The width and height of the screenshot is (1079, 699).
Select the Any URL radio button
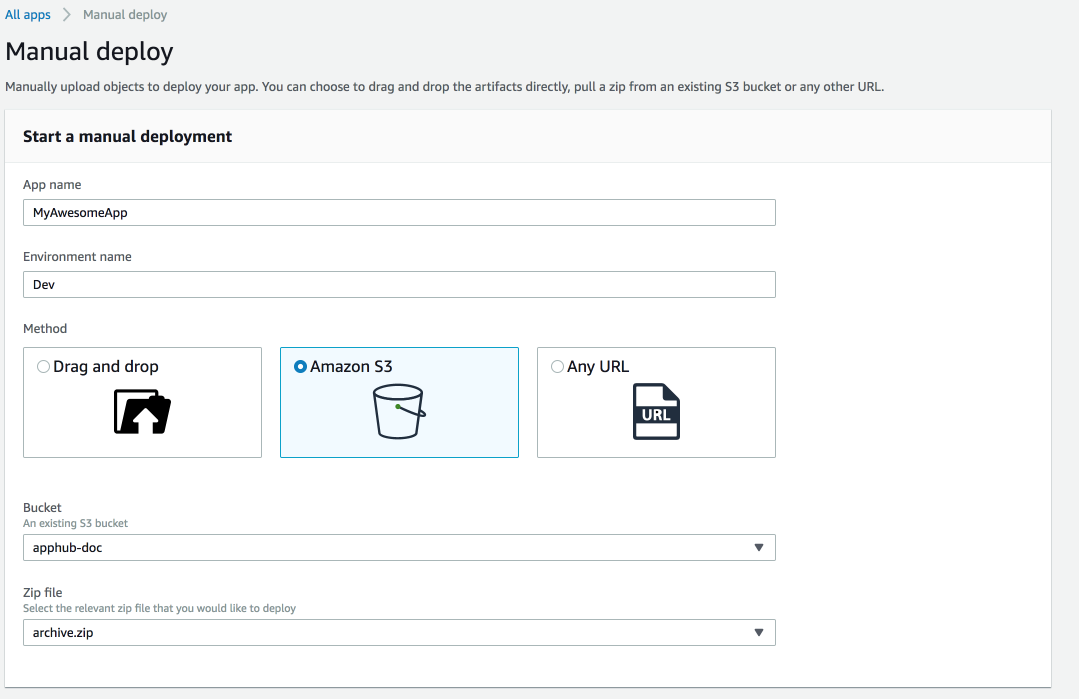[557, 367]
